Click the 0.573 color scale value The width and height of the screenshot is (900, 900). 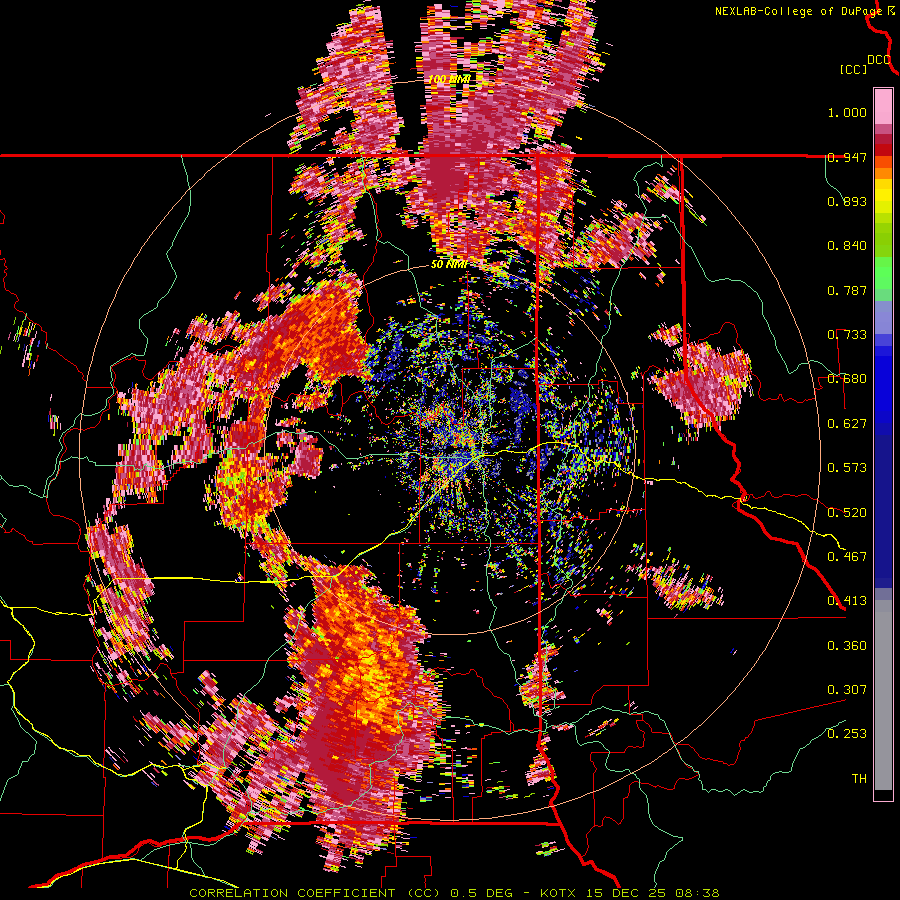coord(847,468)
